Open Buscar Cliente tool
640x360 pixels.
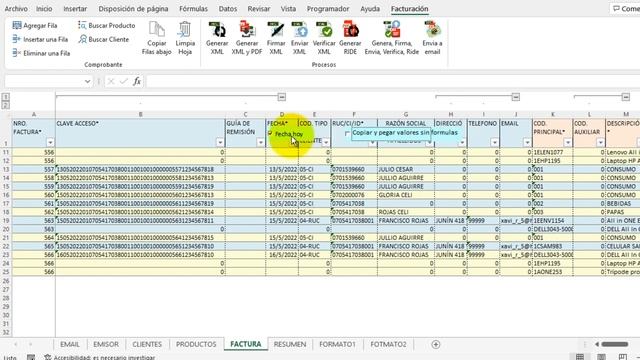click(104, 39)
